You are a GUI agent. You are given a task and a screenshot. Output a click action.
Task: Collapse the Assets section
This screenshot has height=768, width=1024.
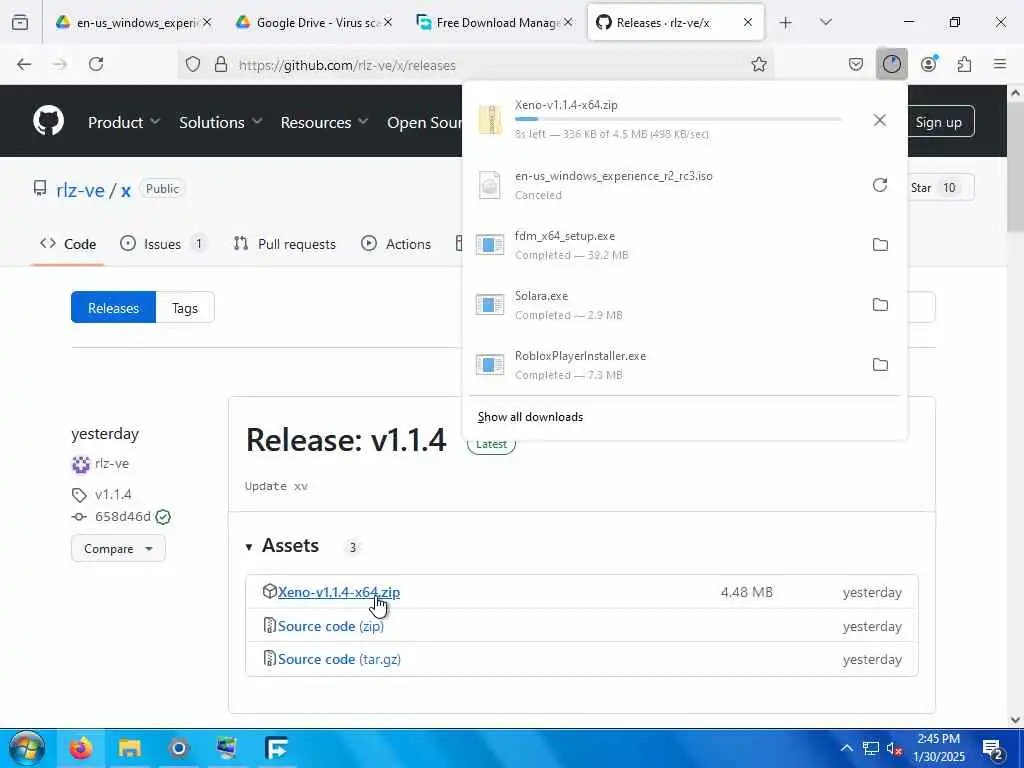click(282, 546)
